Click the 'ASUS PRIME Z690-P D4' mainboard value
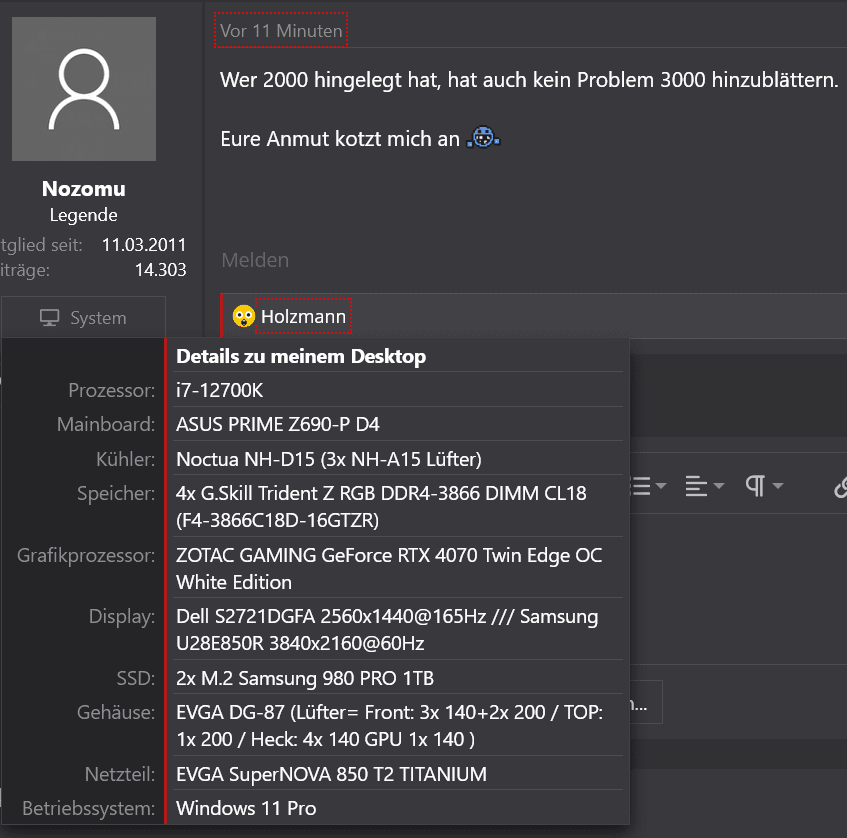This screenshot has width=847, height=838. coord(278,424)
